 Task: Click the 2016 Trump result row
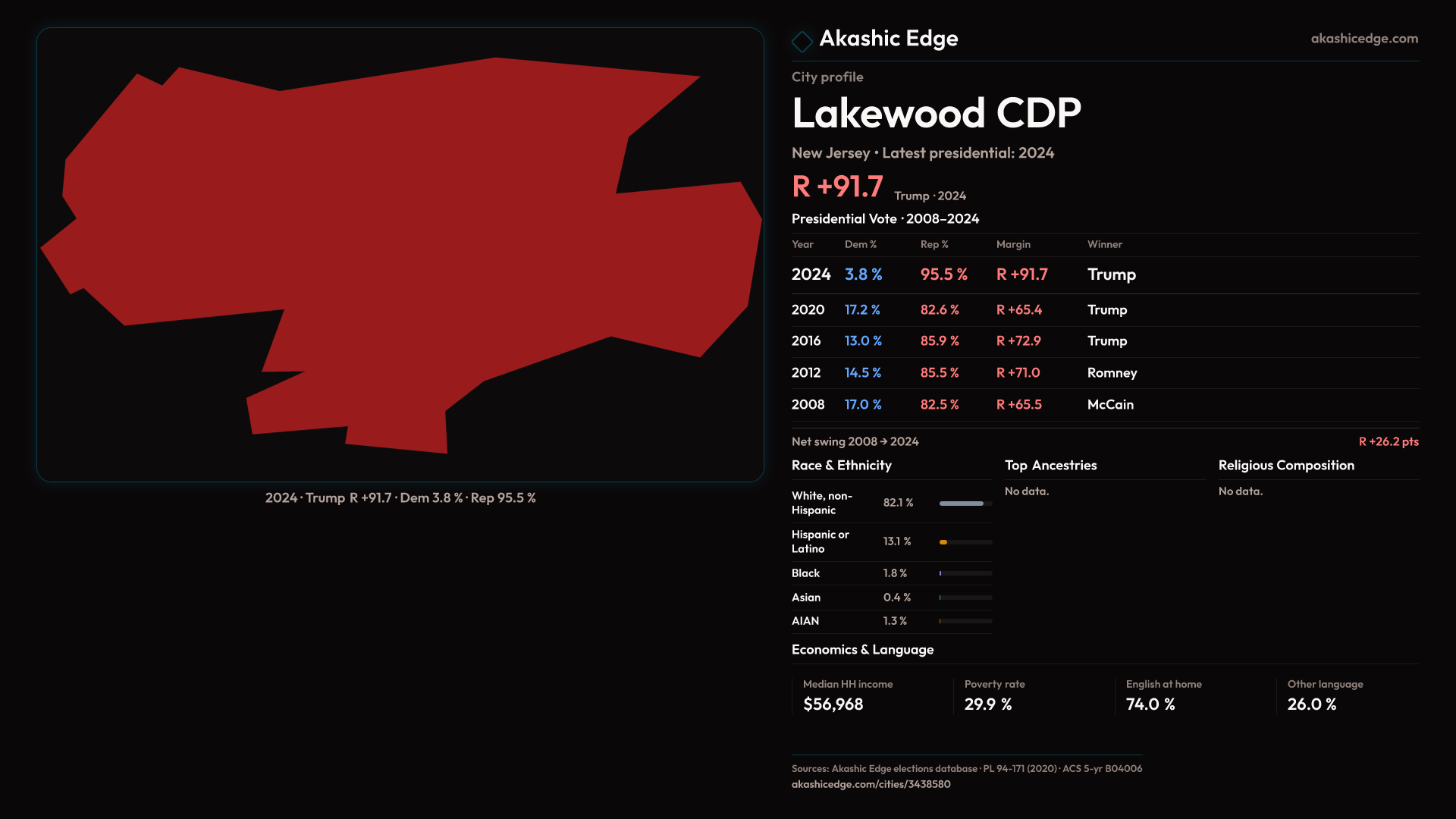[1104, 341]
